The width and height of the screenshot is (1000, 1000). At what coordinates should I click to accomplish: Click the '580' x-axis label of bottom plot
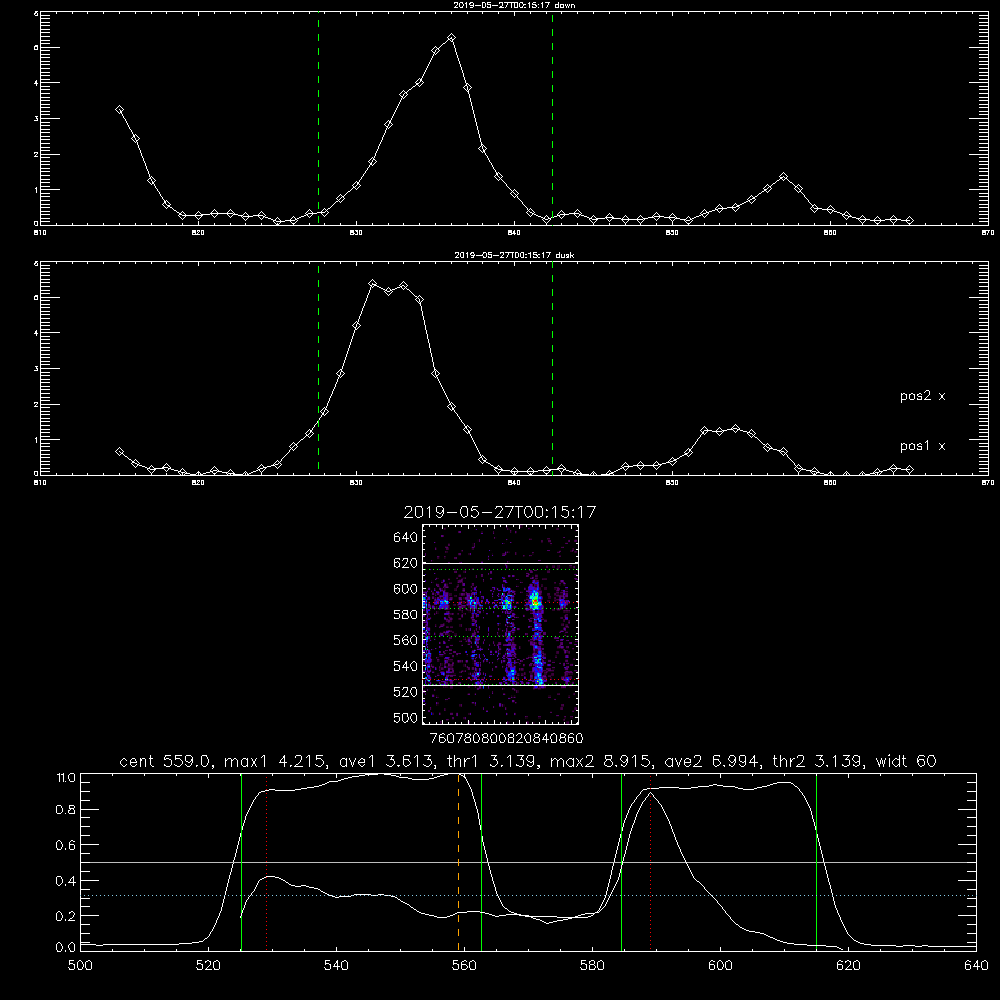pos(592,966)
